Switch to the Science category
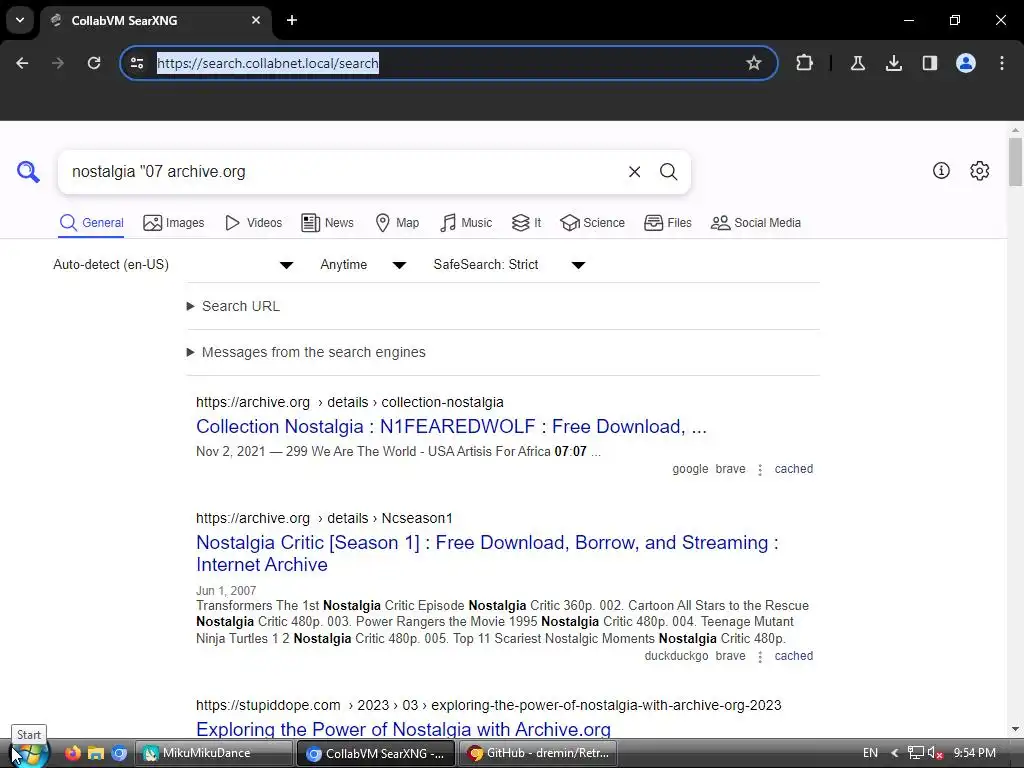Viewport: 1024px width, 768px height. (x=592, y=223)
